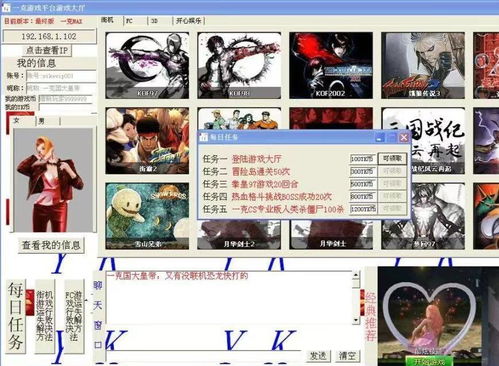Click the 我的游戏币 field
The image size is (499, 366).
66,99
